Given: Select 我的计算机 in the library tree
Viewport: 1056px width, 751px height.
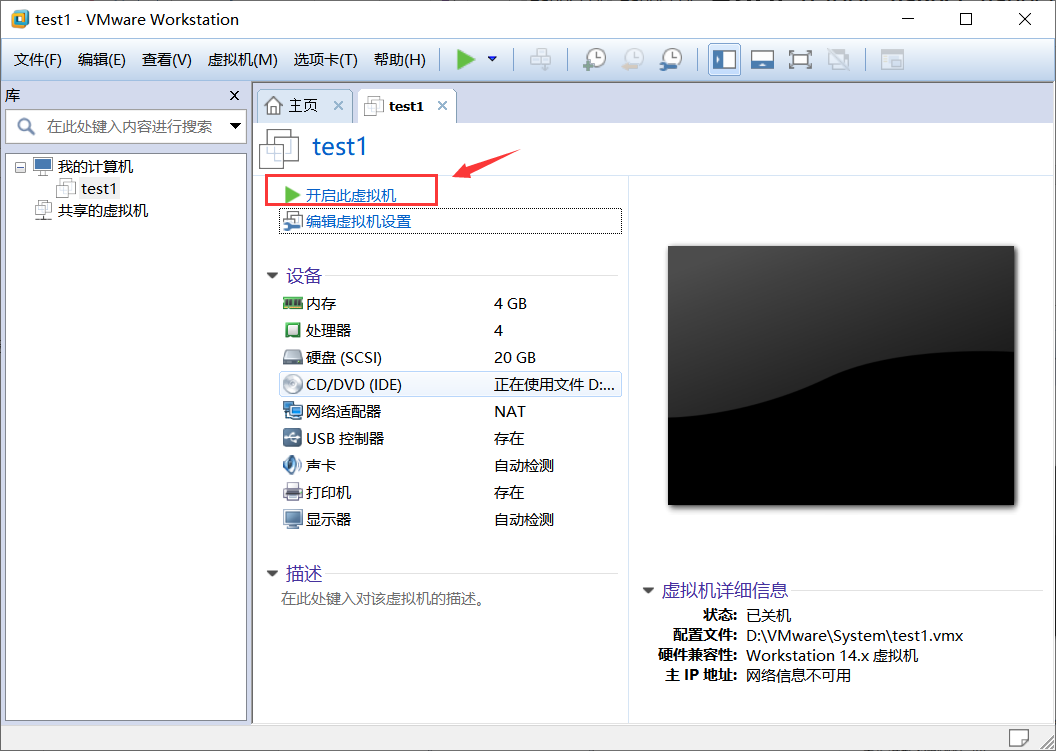Looking at the screenshot, I should point(95,166).
